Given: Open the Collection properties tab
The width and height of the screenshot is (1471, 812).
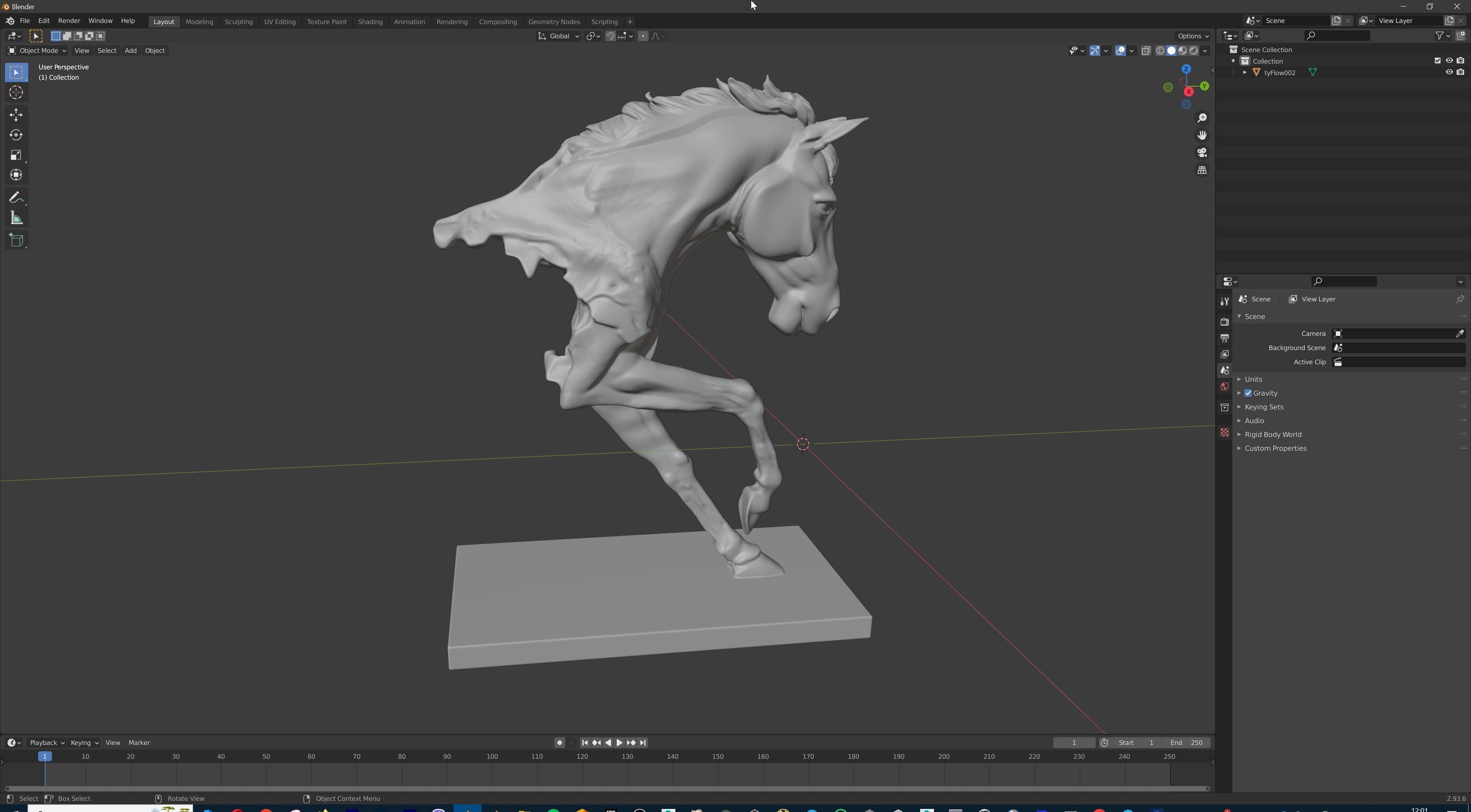Looking at the screenshot, I should (x=1224, y=407).
